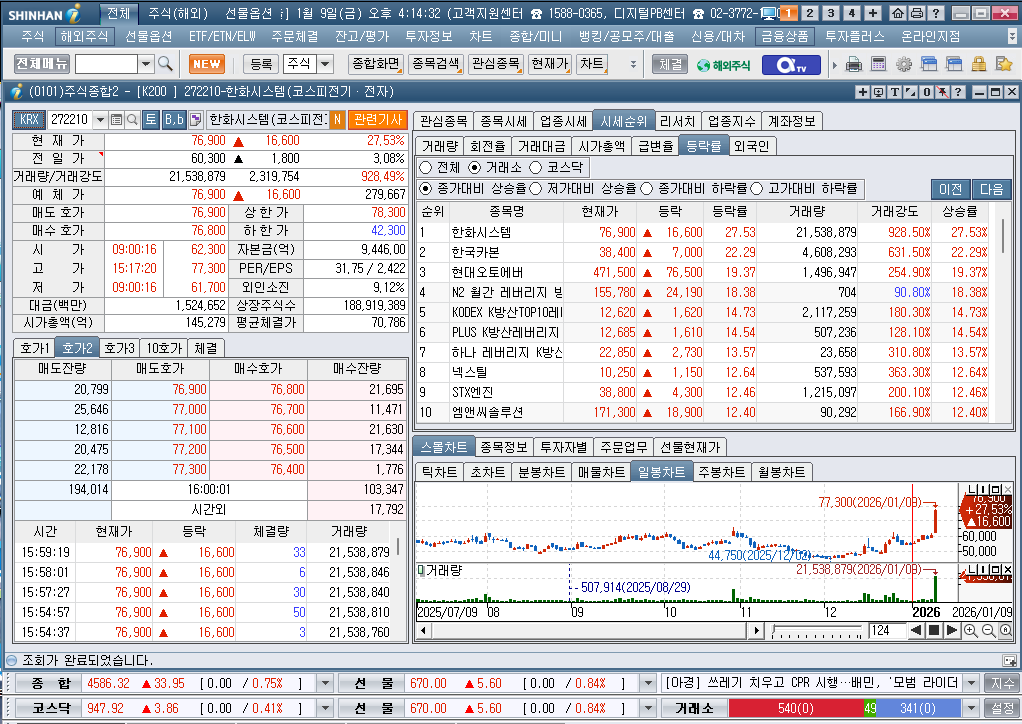Adjust the chart candle count slider
1022x724 pixels.
click(x=817, y=630)
